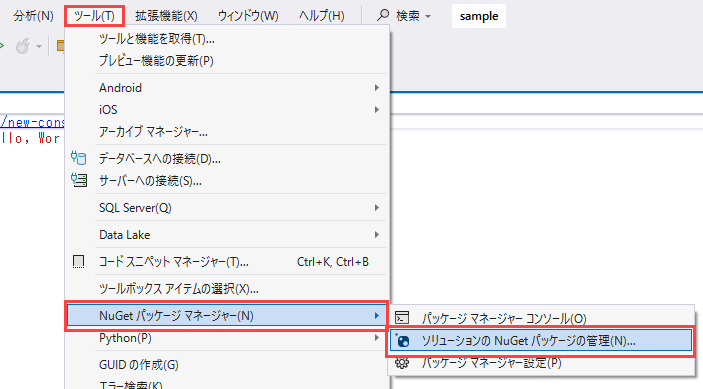703x389 pixels.
Task: Click the Ctrl+K, Ctrl+B shortcut text
Action: [x=333, y=262]
